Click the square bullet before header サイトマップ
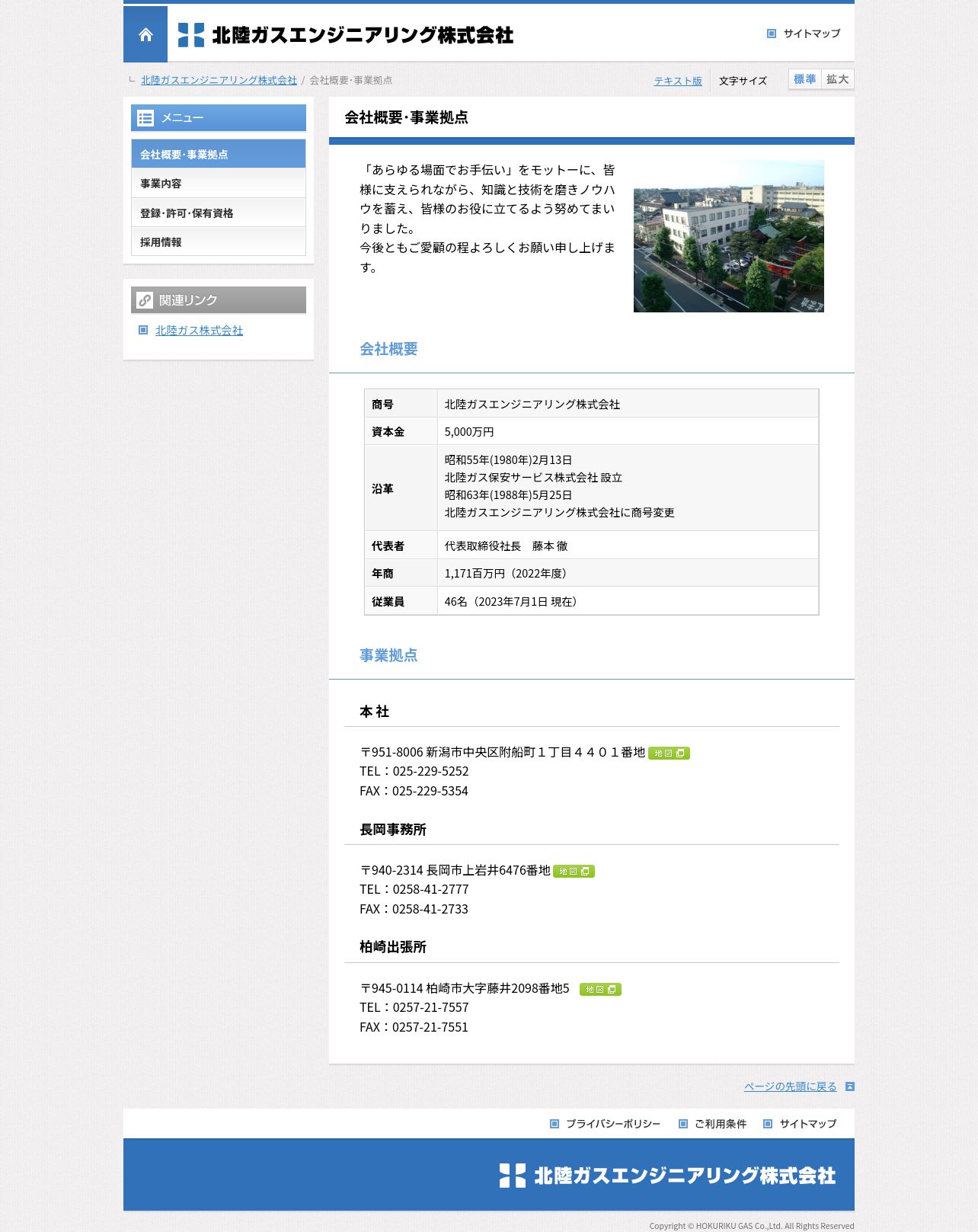 (x=772, y=34)
